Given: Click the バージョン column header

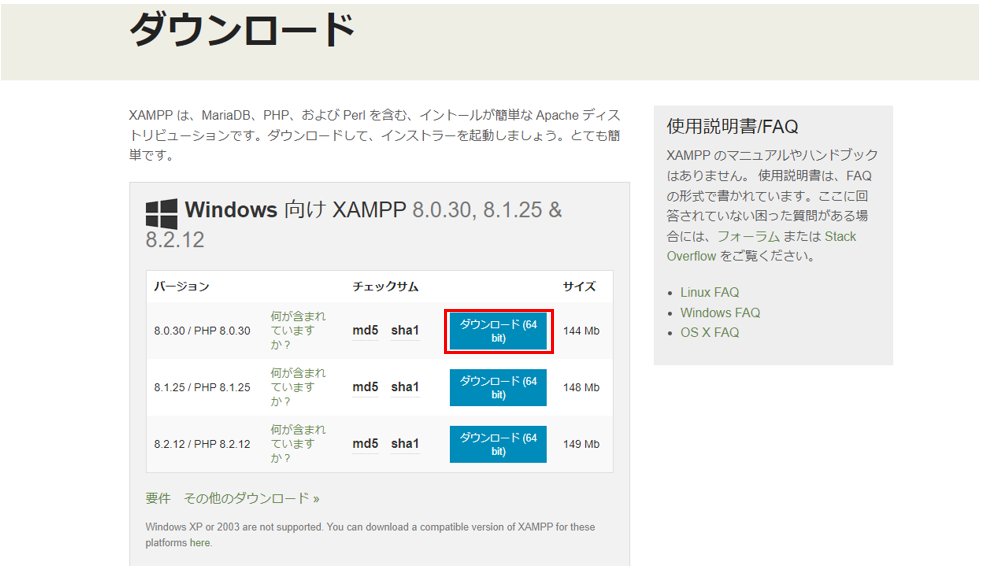Looking at the screenshot, I should tap(181, 286).
